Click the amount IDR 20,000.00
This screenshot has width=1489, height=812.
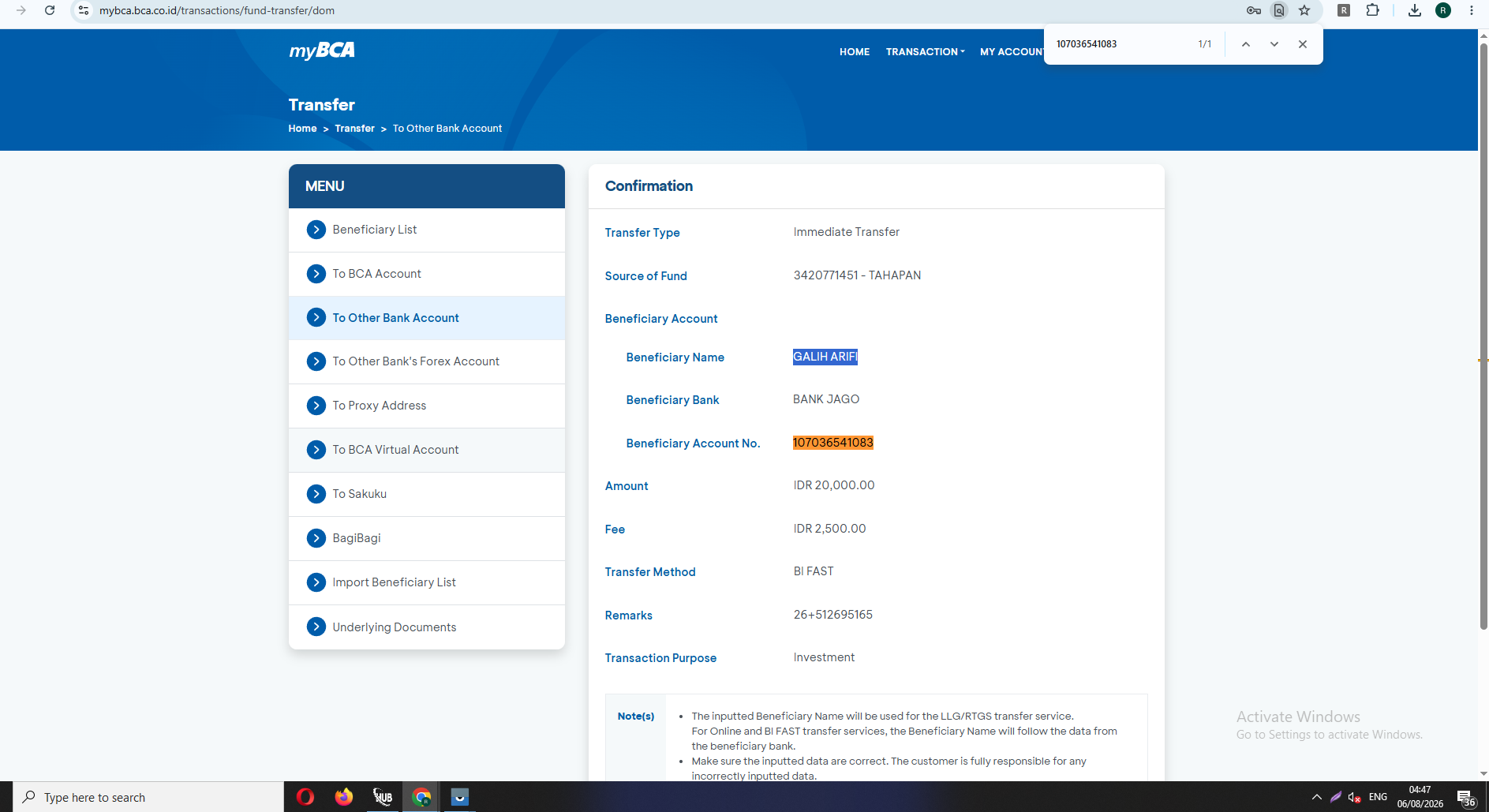pyautogui.click(x=834, y=485)
